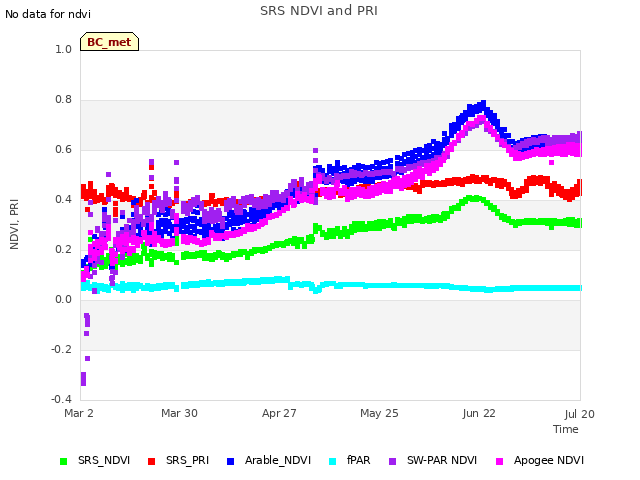Image resolution: width=640 pixels, height=480 pixels.
Task: Select the Arable_NDVI legend label
Action: (x=278, y=460)
